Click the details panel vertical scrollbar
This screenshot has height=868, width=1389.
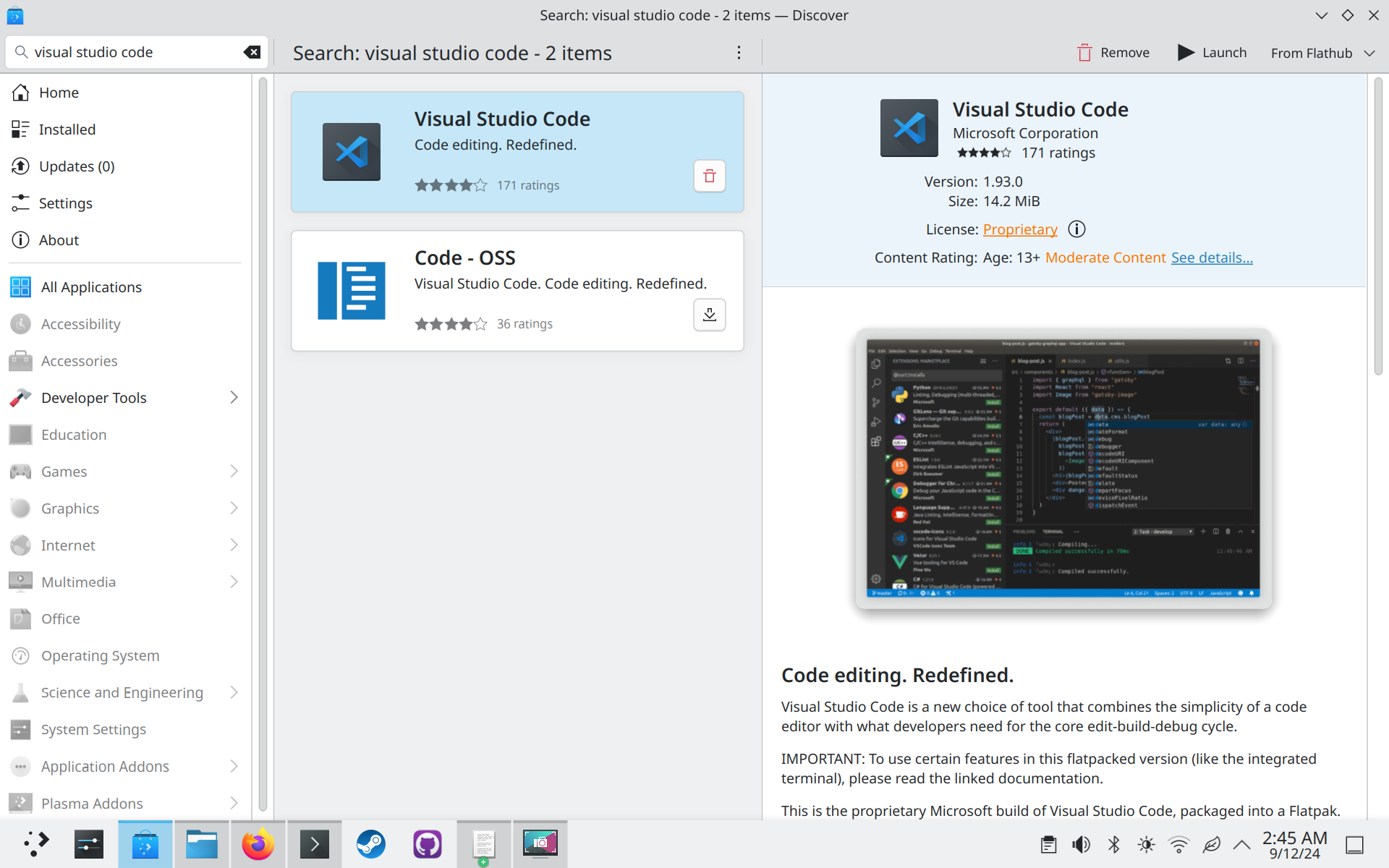tap(1378, 226)
